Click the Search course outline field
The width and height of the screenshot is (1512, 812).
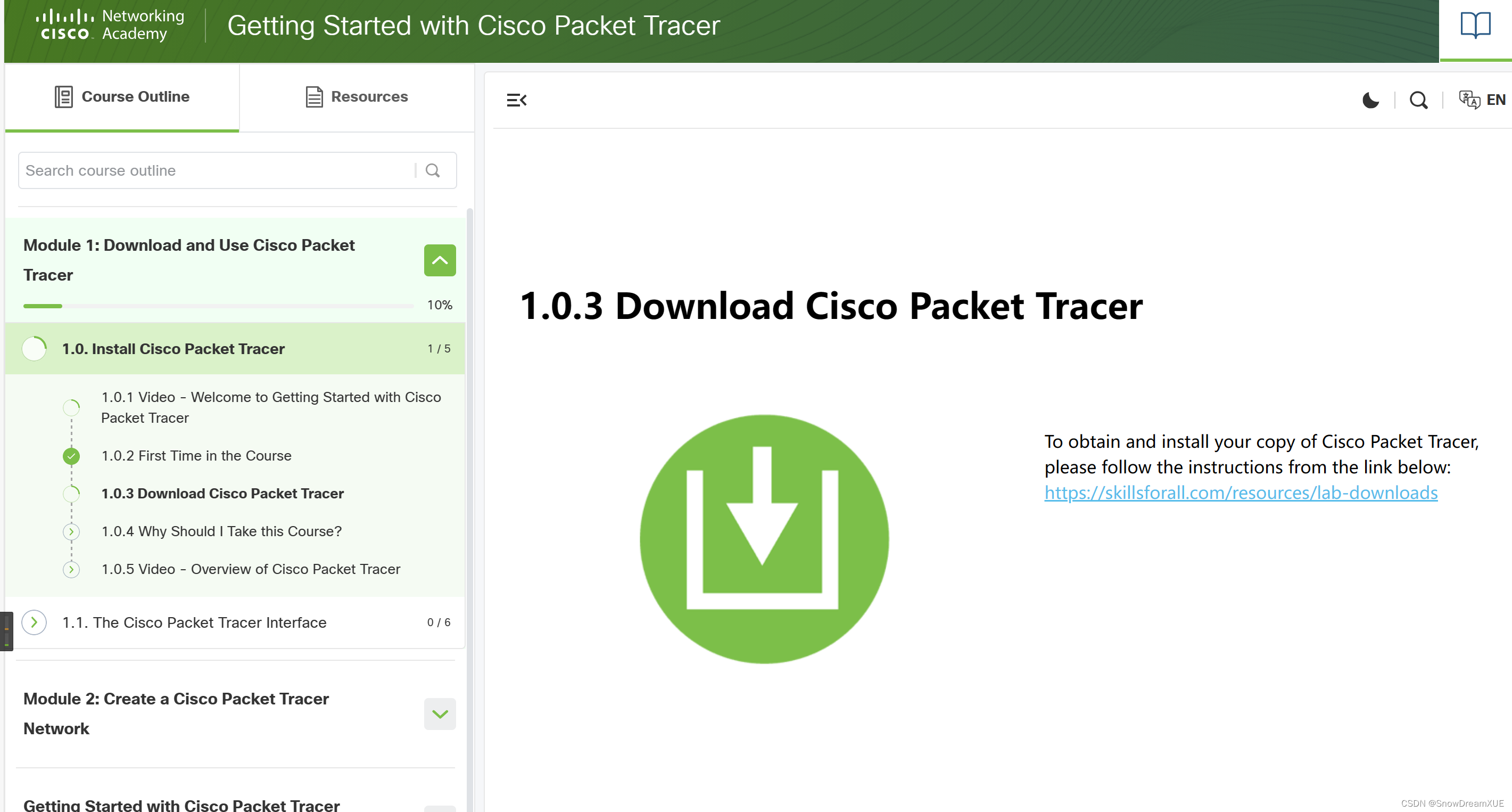click(216, 170)
